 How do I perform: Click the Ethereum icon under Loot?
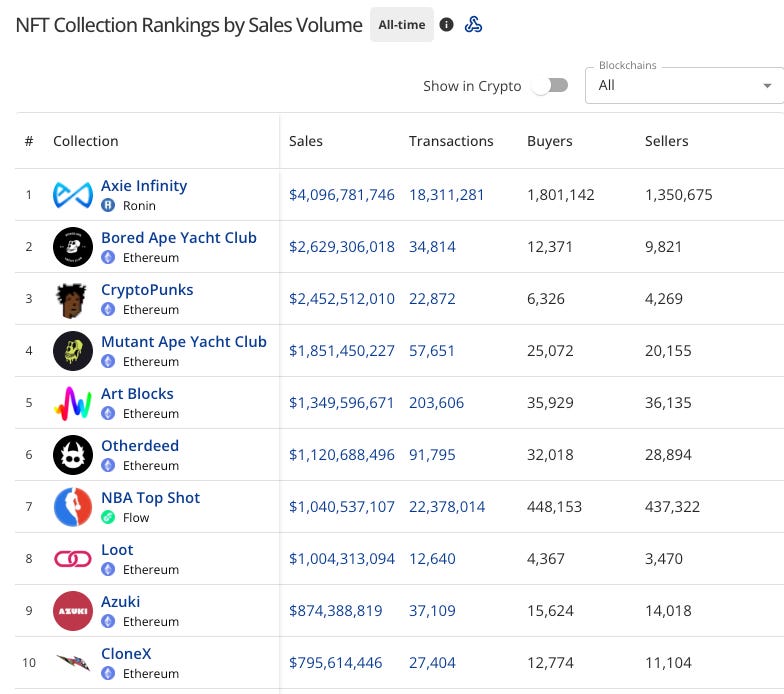[108, 570]
